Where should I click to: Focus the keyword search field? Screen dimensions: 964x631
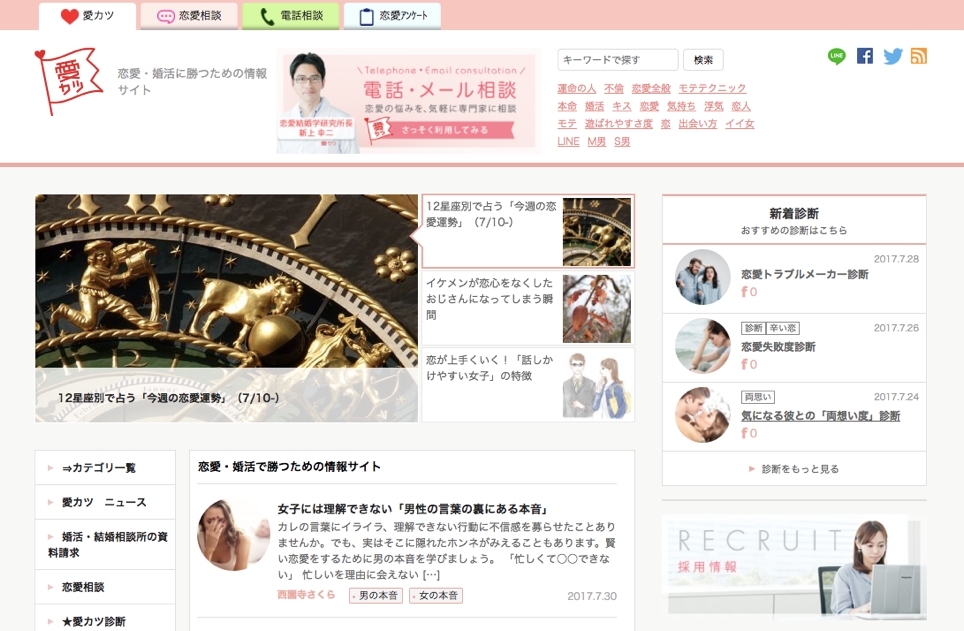click(x=618, y=60)
